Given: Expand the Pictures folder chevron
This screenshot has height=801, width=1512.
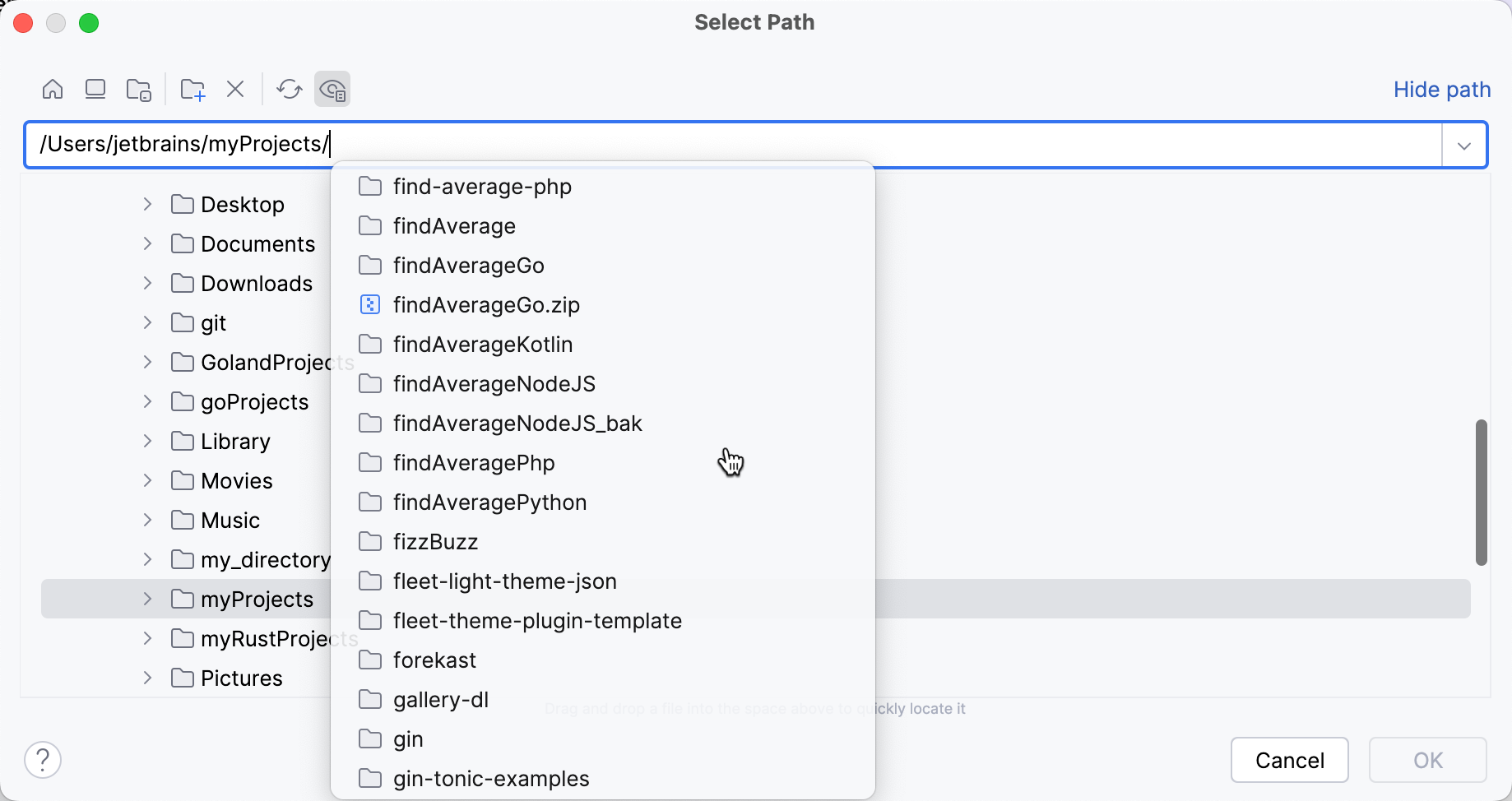Looking at the screenshot, I should 147,678.
